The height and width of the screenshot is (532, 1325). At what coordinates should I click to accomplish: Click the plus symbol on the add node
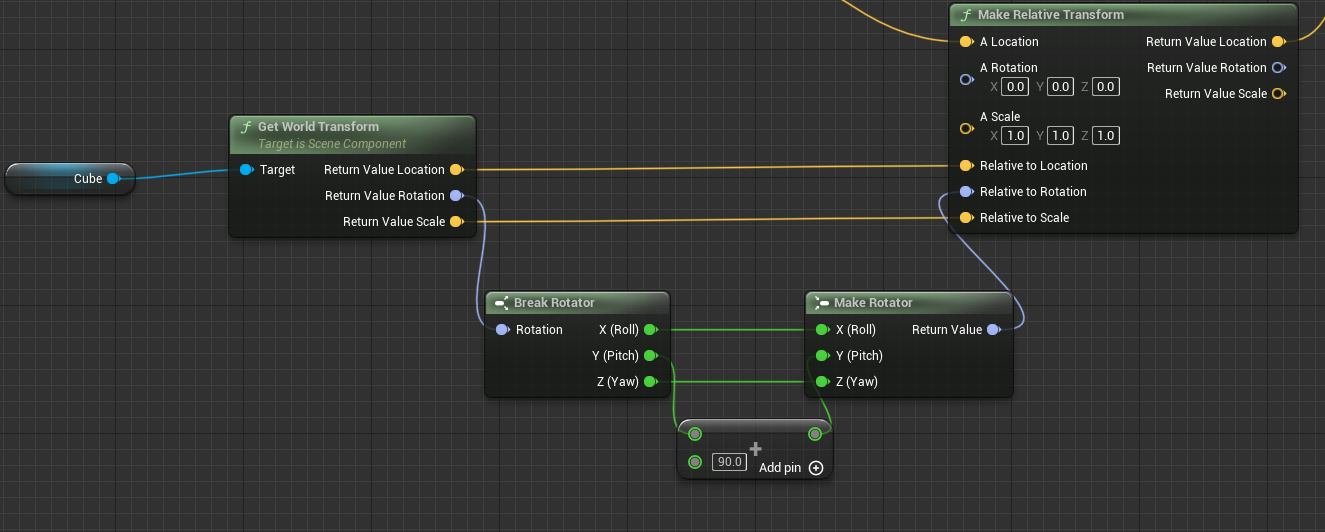[755, 448]
